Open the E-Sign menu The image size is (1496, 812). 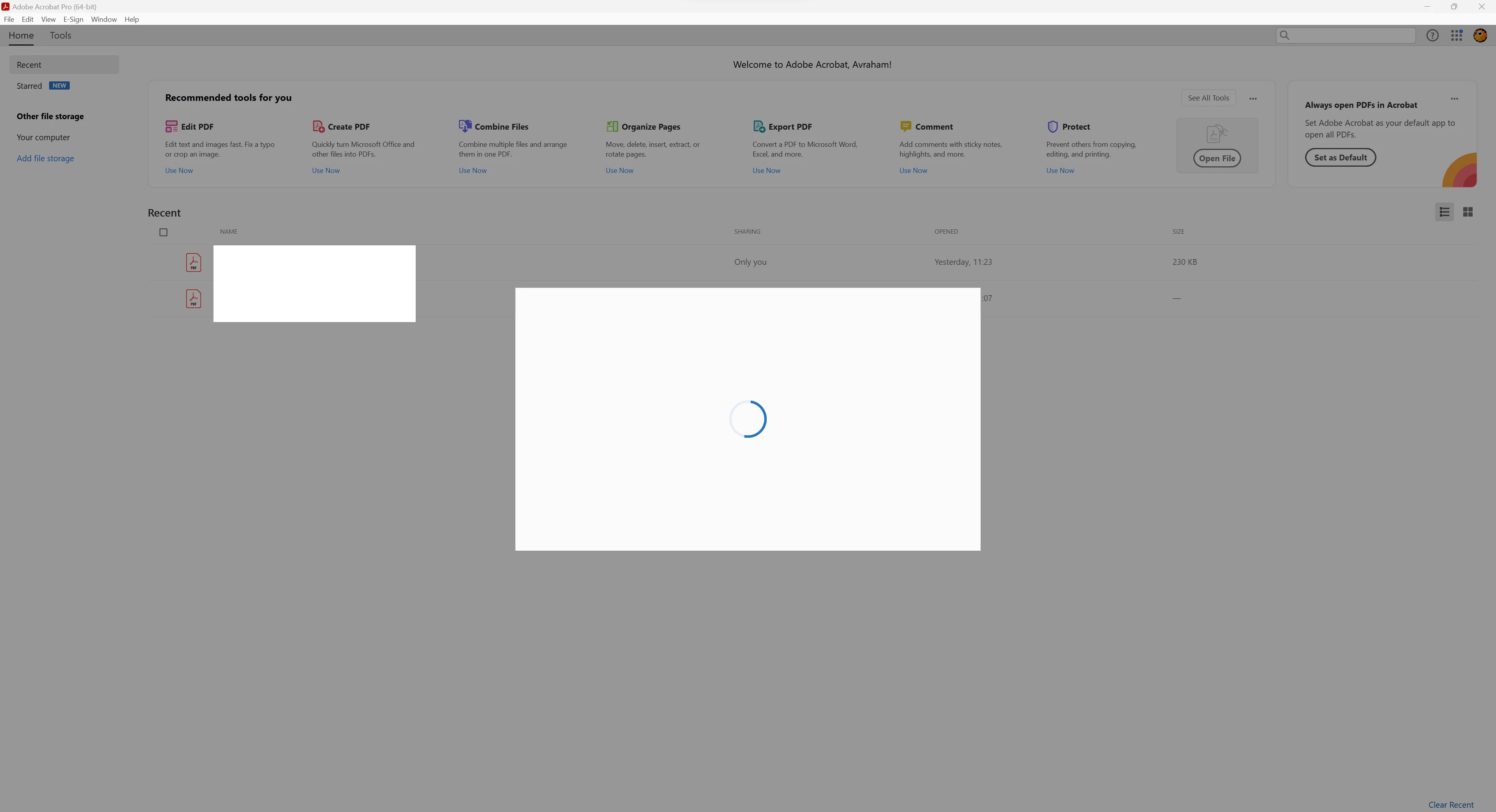(x=73, y=19)
